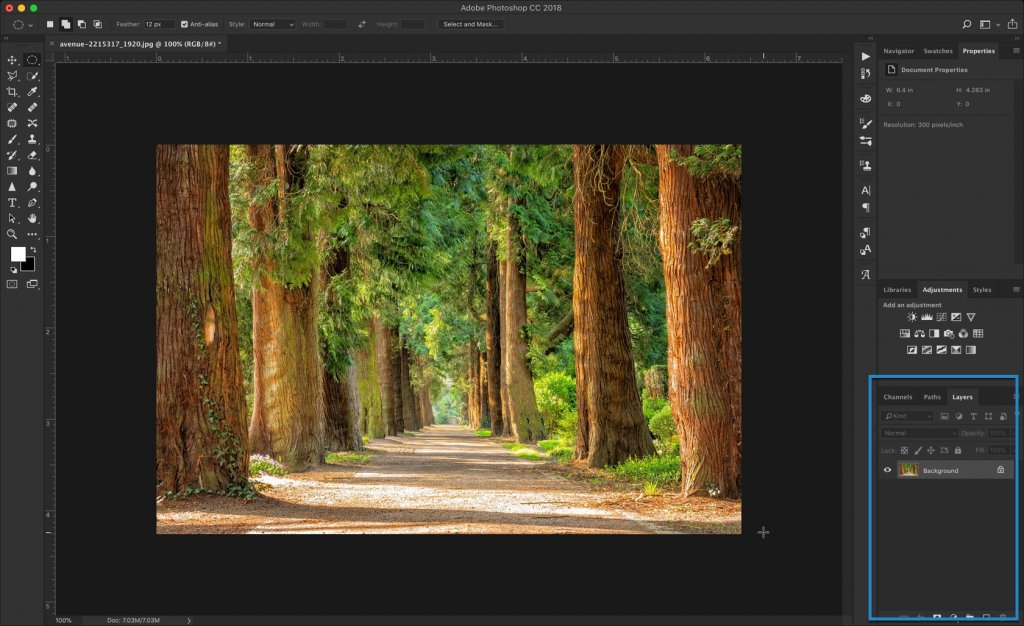
Task: Select the Move tool
Action: (12, 59)
